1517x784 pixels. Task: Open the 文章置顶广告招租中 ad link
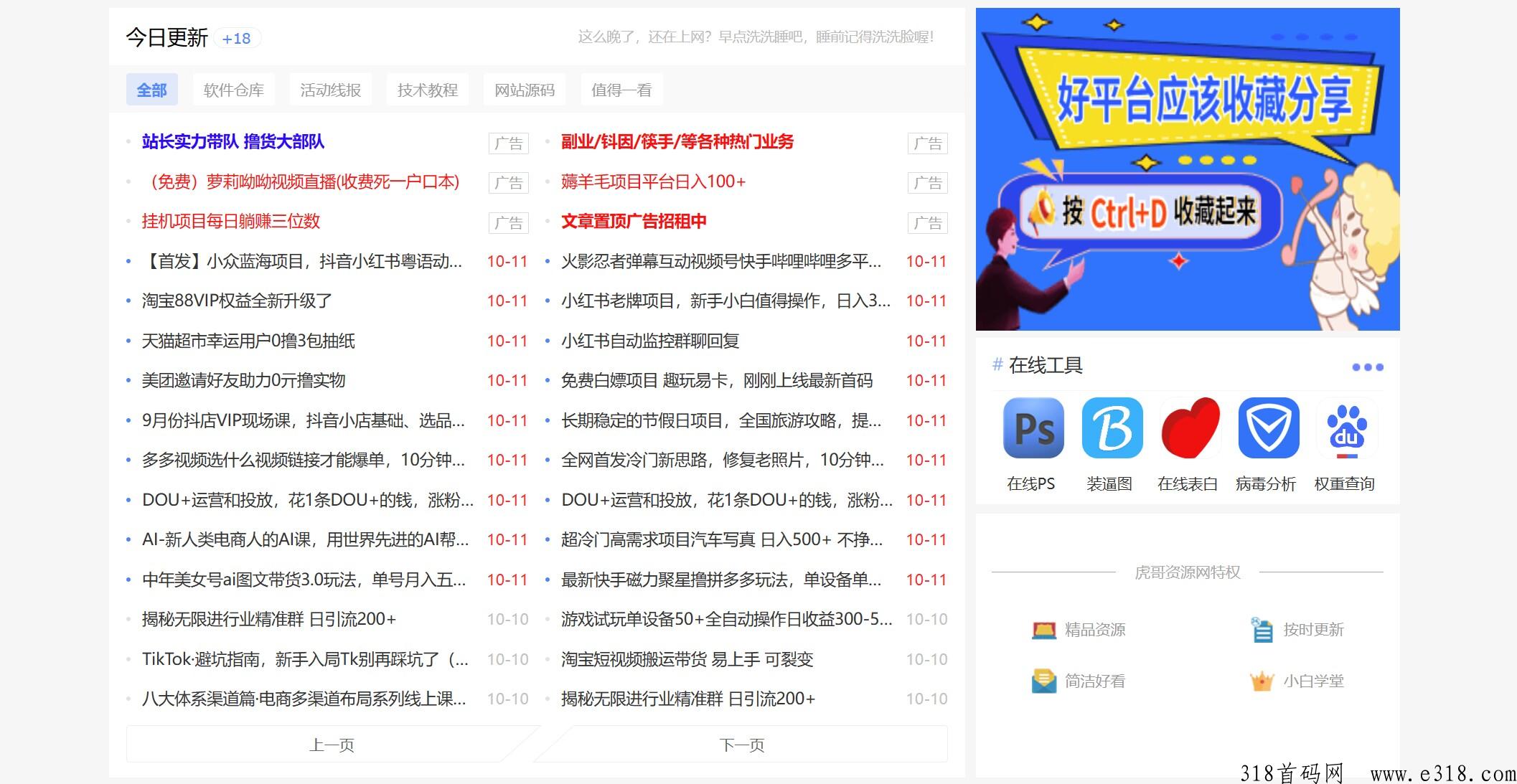[634, 222]
